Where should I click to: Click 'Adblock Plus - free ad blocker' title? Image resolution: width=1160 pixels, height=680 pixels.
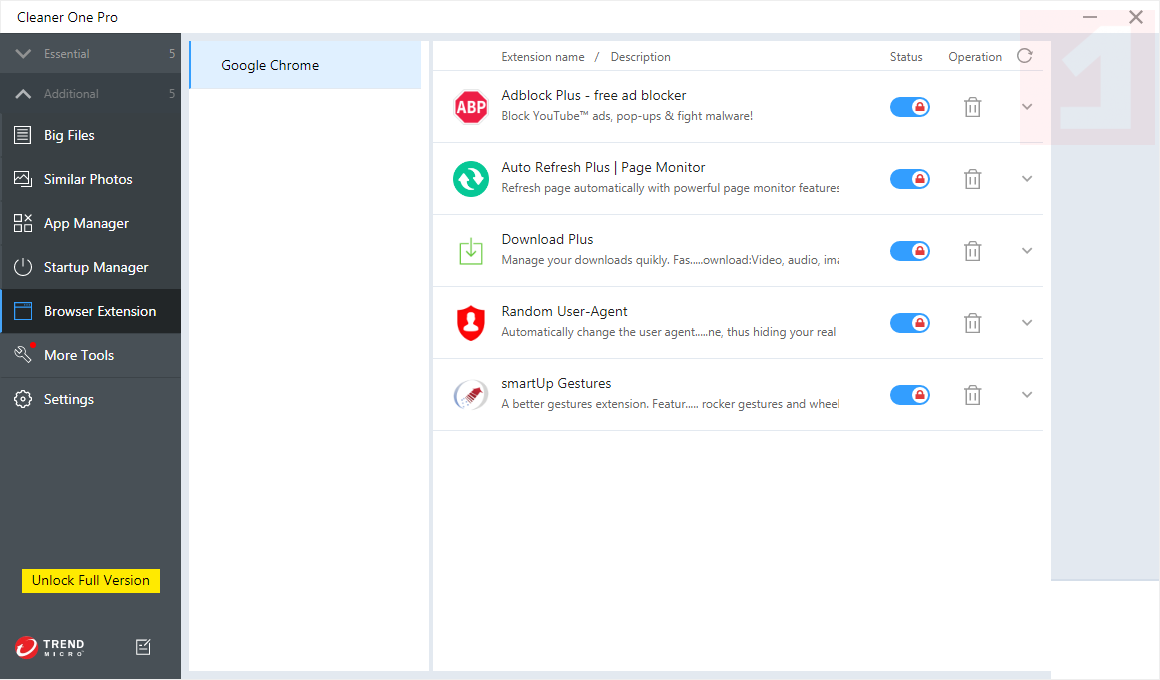[x=593, y=95]
